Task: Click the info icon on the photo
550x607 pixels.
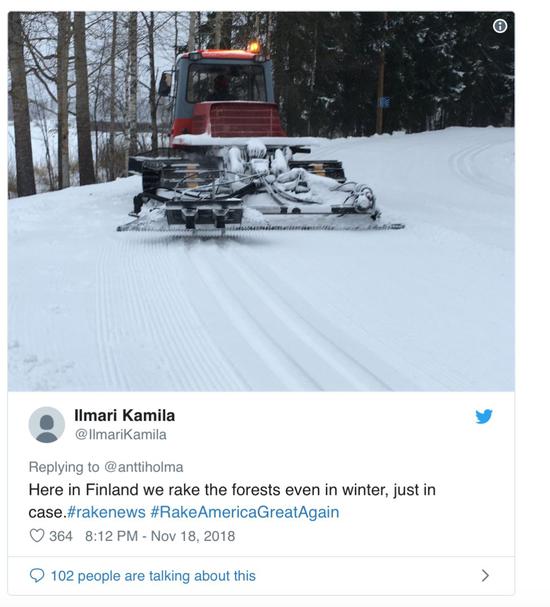Action: coord(500,26)
